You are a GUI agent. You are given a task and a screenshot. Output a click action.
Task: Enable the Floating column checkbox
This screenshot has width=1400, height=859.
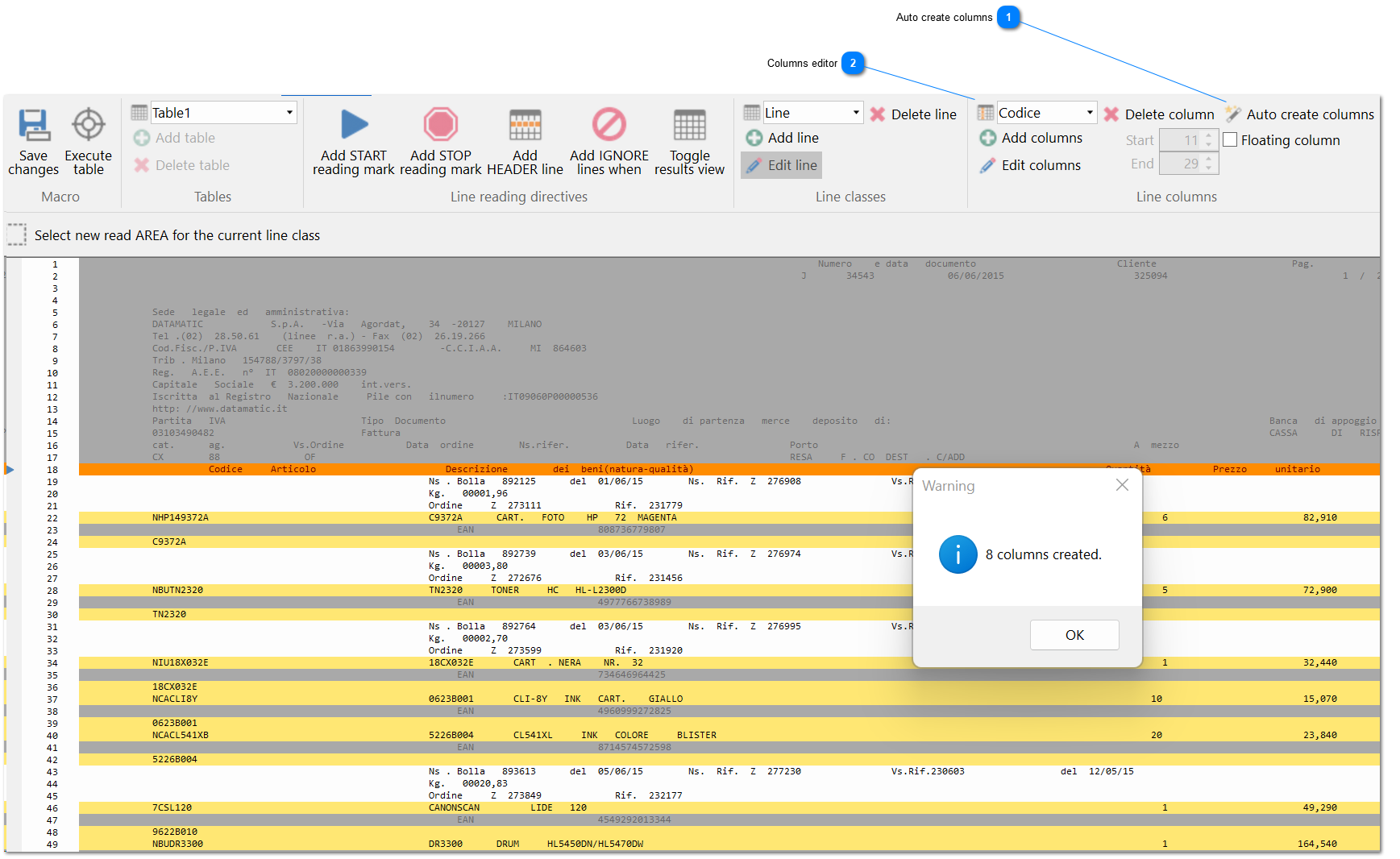click(1231, 139)
